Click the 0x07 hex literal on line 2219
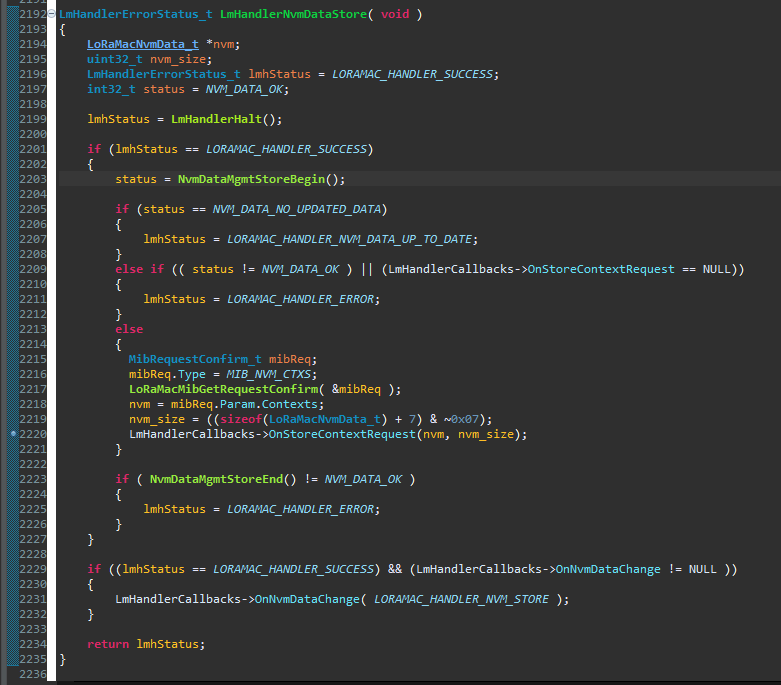781x685 pixels. point(465,419)
